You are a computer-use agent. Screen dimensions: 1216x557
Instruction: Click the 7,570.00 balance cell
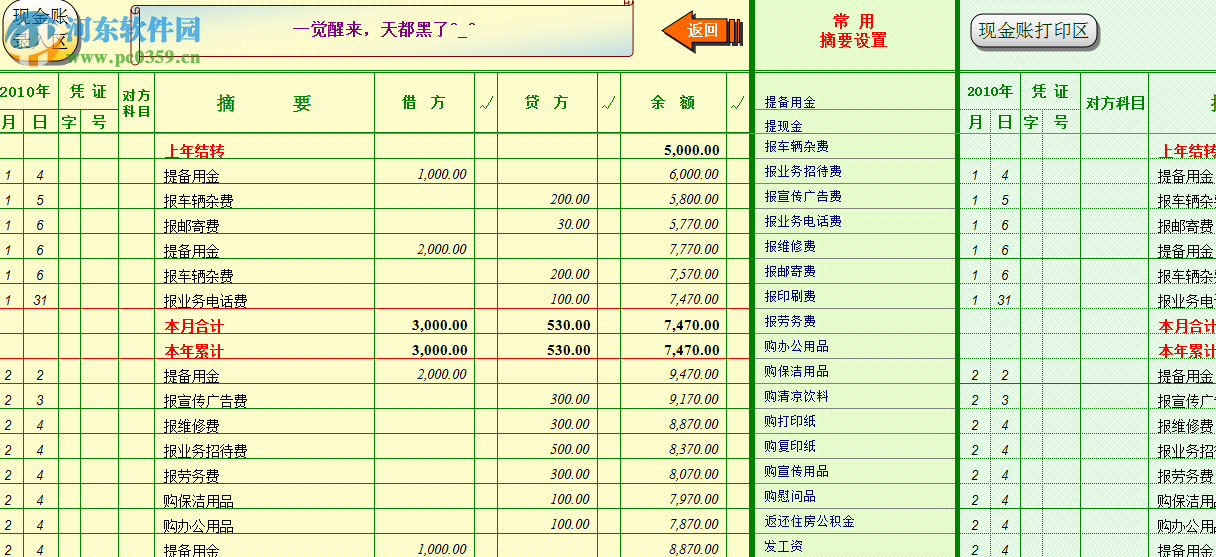(x=694, y=275)
